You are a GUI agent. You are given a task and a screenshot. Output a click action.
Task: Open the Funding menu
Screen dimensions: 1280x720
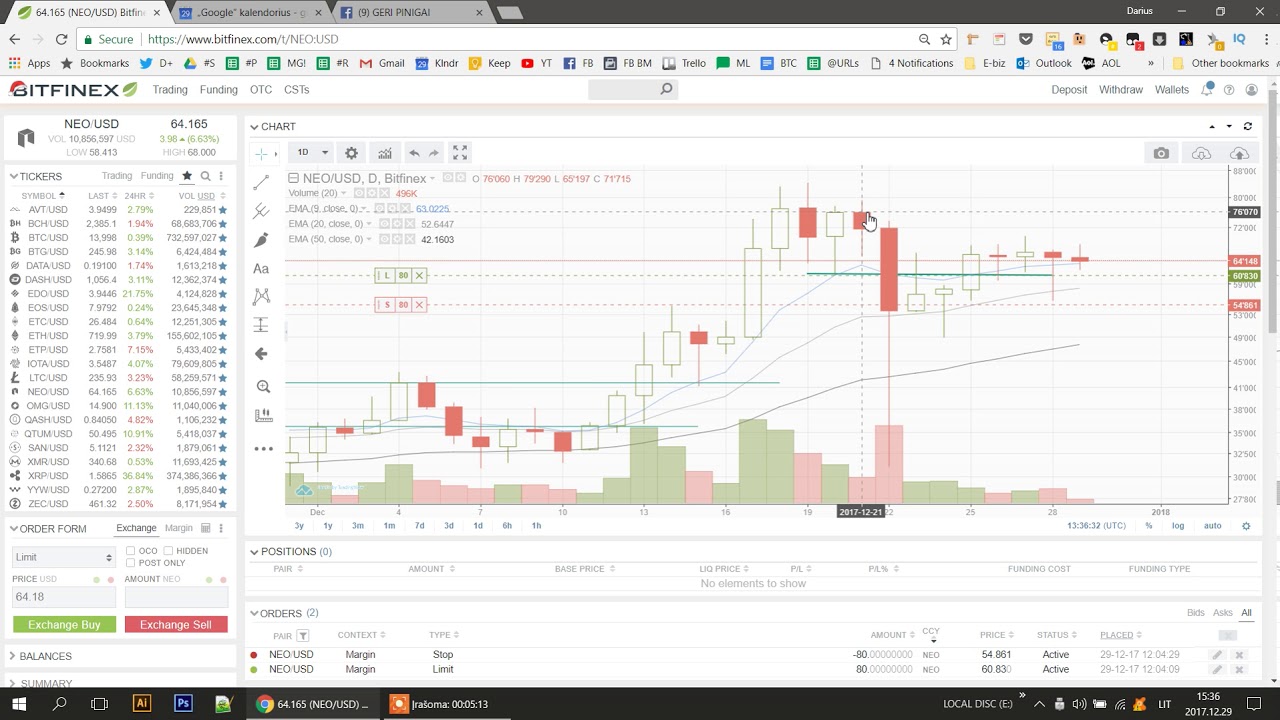pos(218,90)
